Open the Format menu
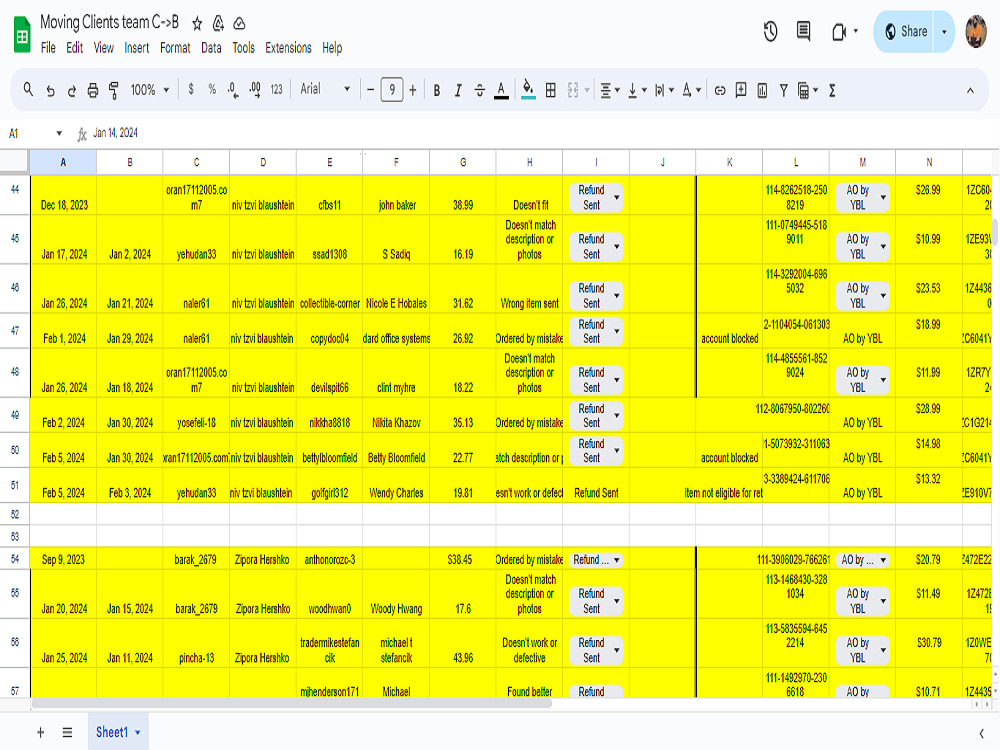 [175, 48]
